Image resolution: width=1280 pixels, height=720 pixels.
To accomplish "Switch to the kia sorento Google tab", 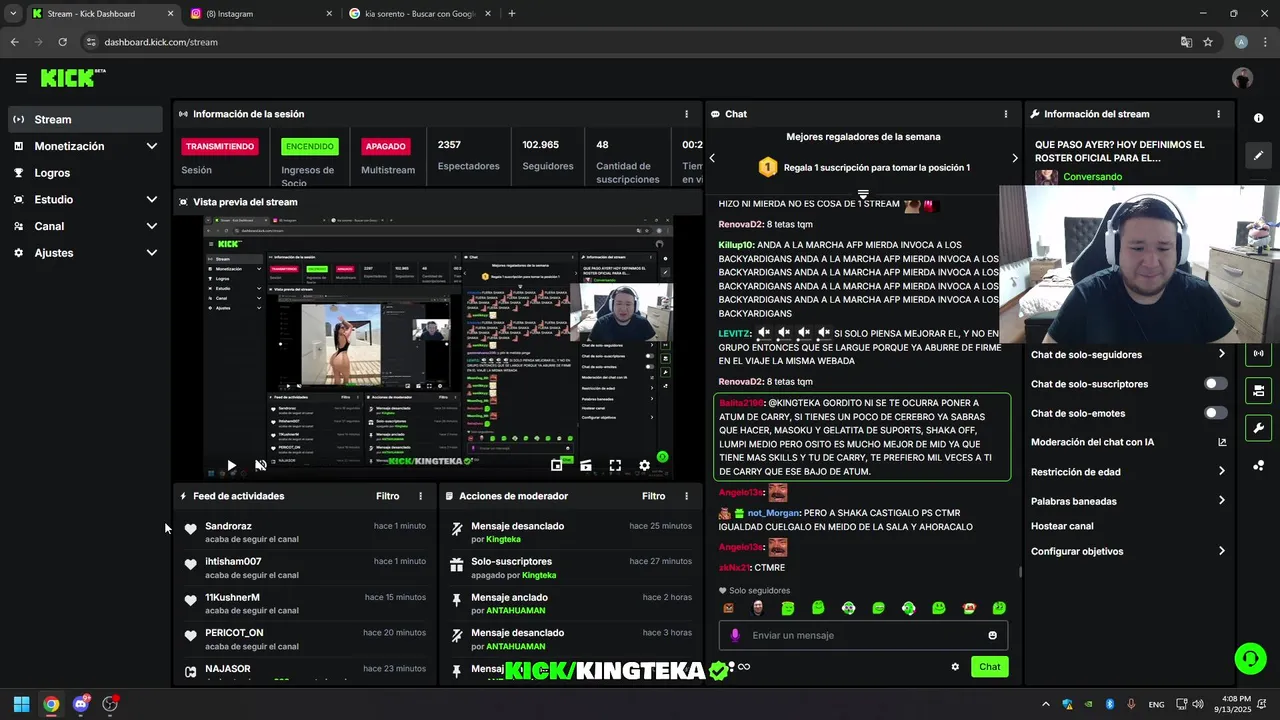I will (x=419, y=14).
